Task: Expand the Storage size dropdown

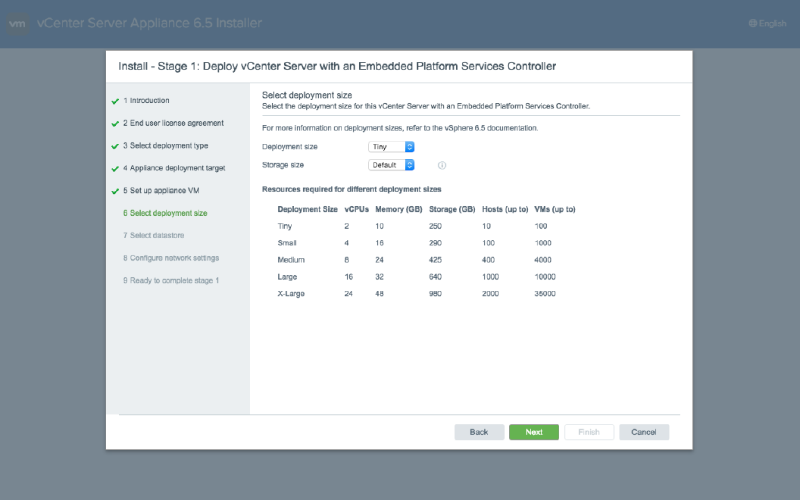Action: (x=391, y=165)
